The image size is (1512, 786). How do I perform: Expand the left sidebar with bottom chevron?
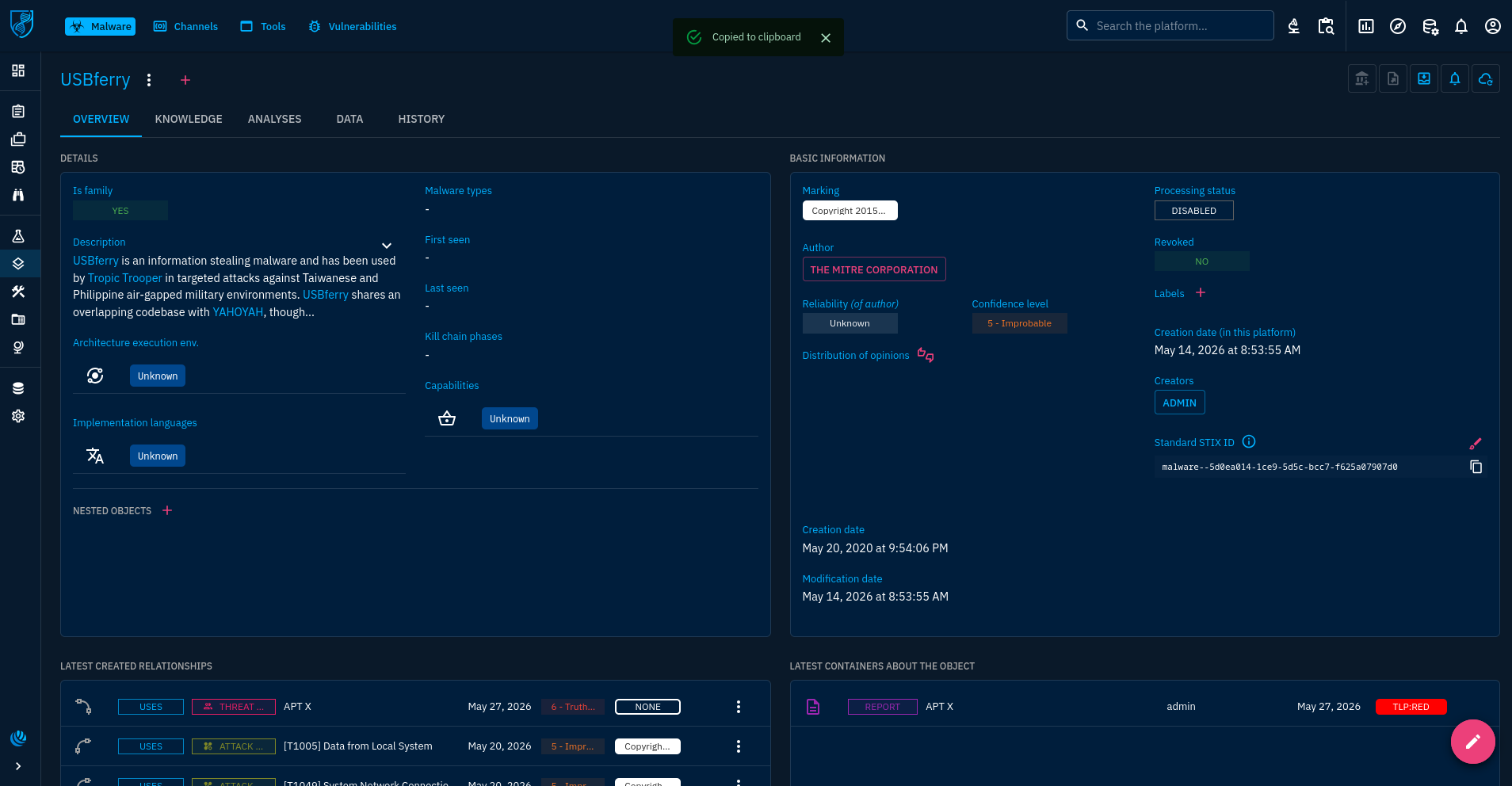(18, 766)
